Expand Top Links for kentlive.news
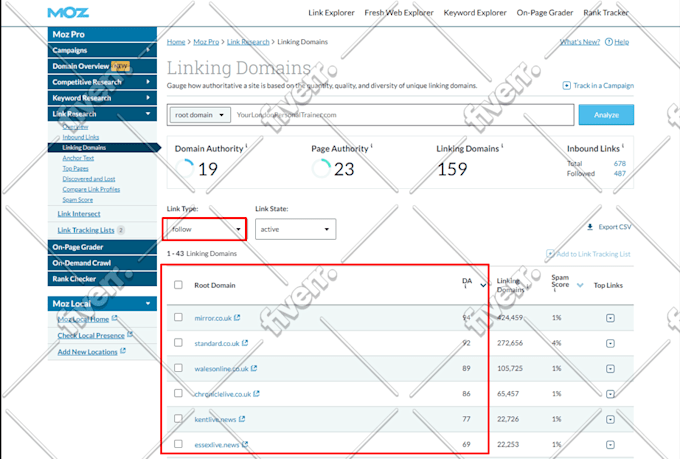Viewport: 680px width, 459px height. pos(610,420)
